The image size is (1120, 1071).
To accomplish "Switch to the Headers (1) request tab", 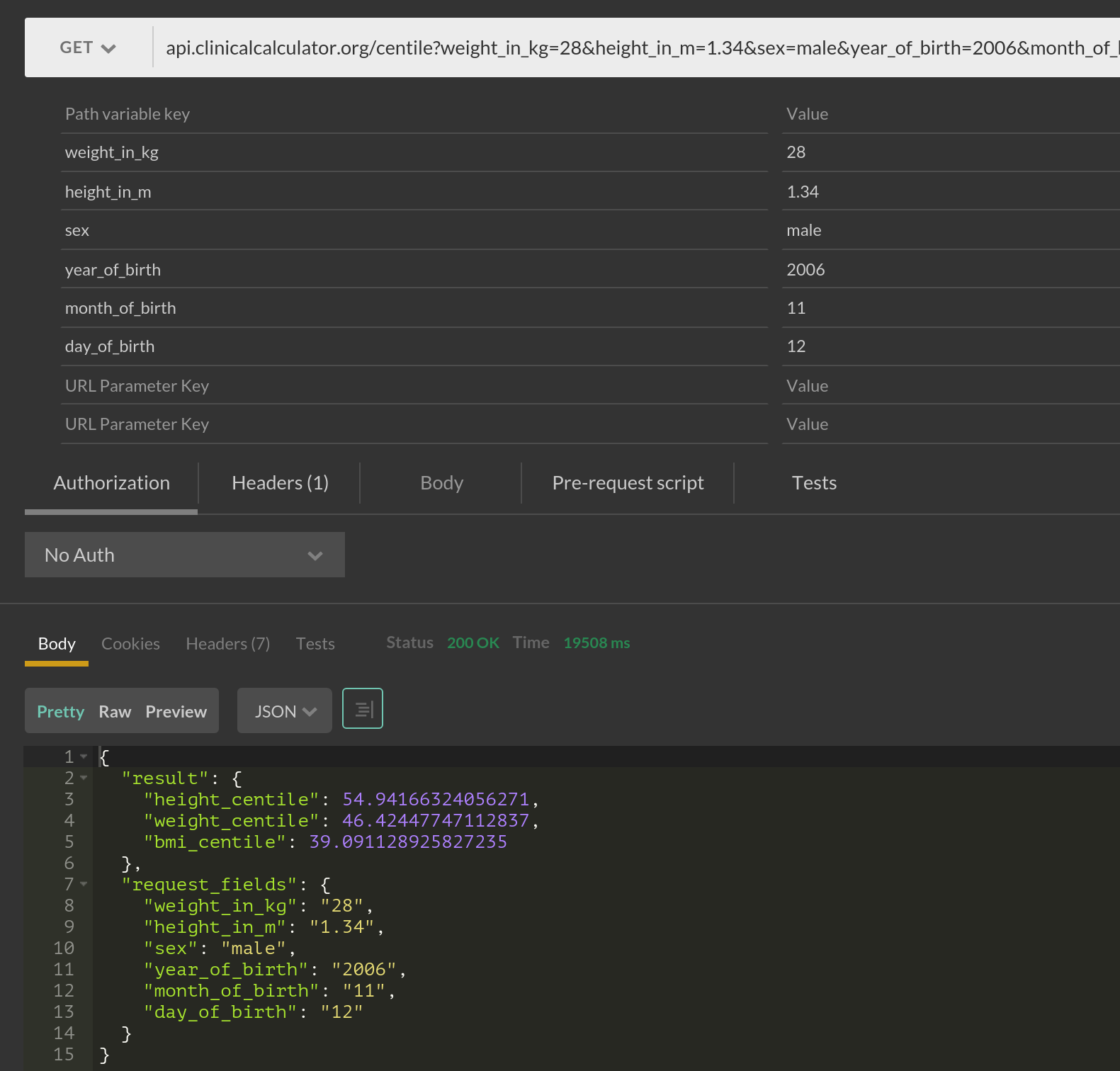I will (x=280, y=483).
